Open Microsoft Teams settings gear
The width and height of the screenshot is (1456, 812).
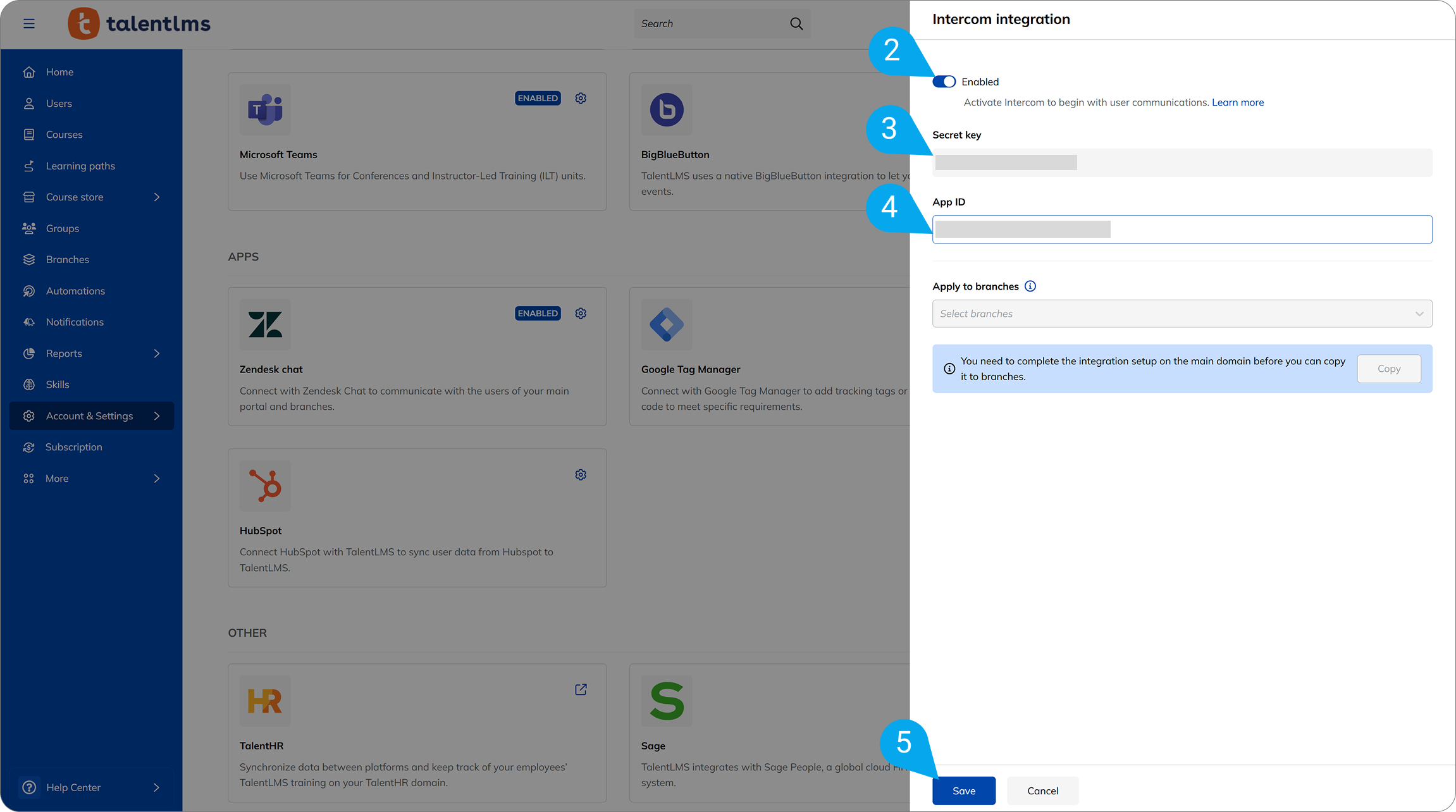[x=581, y=98]
